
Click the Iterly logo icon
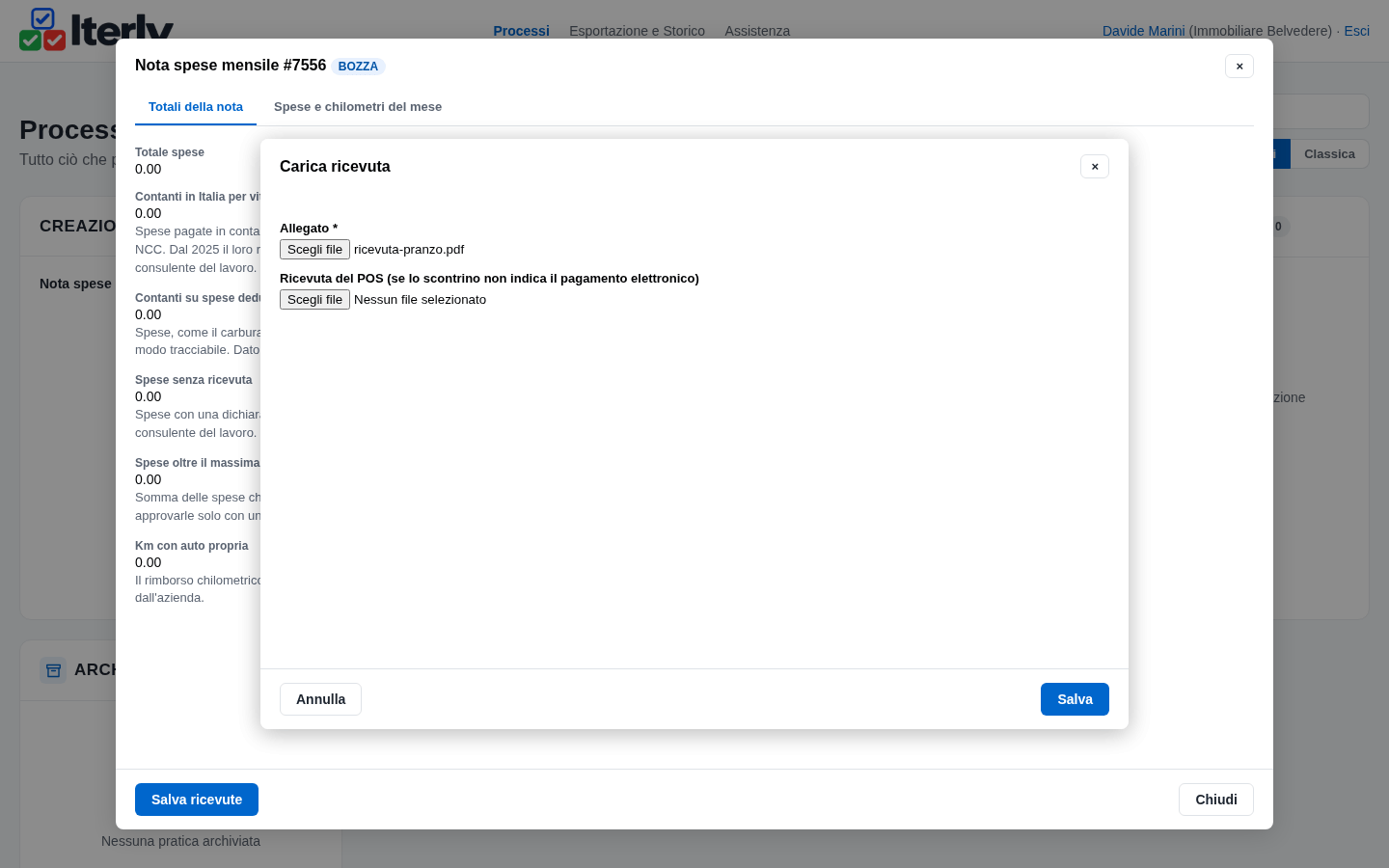click(x=42, y=29)
